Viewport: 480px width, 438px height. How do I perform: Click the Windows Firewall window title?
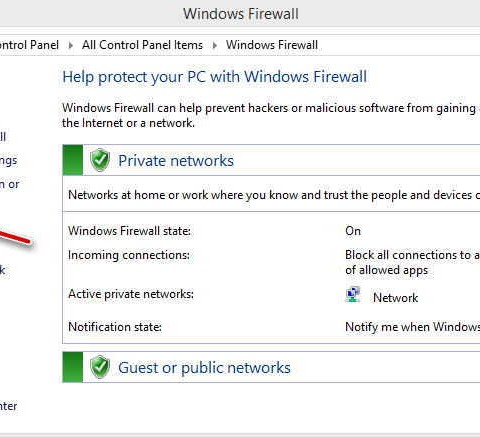[x=241, y=14]
